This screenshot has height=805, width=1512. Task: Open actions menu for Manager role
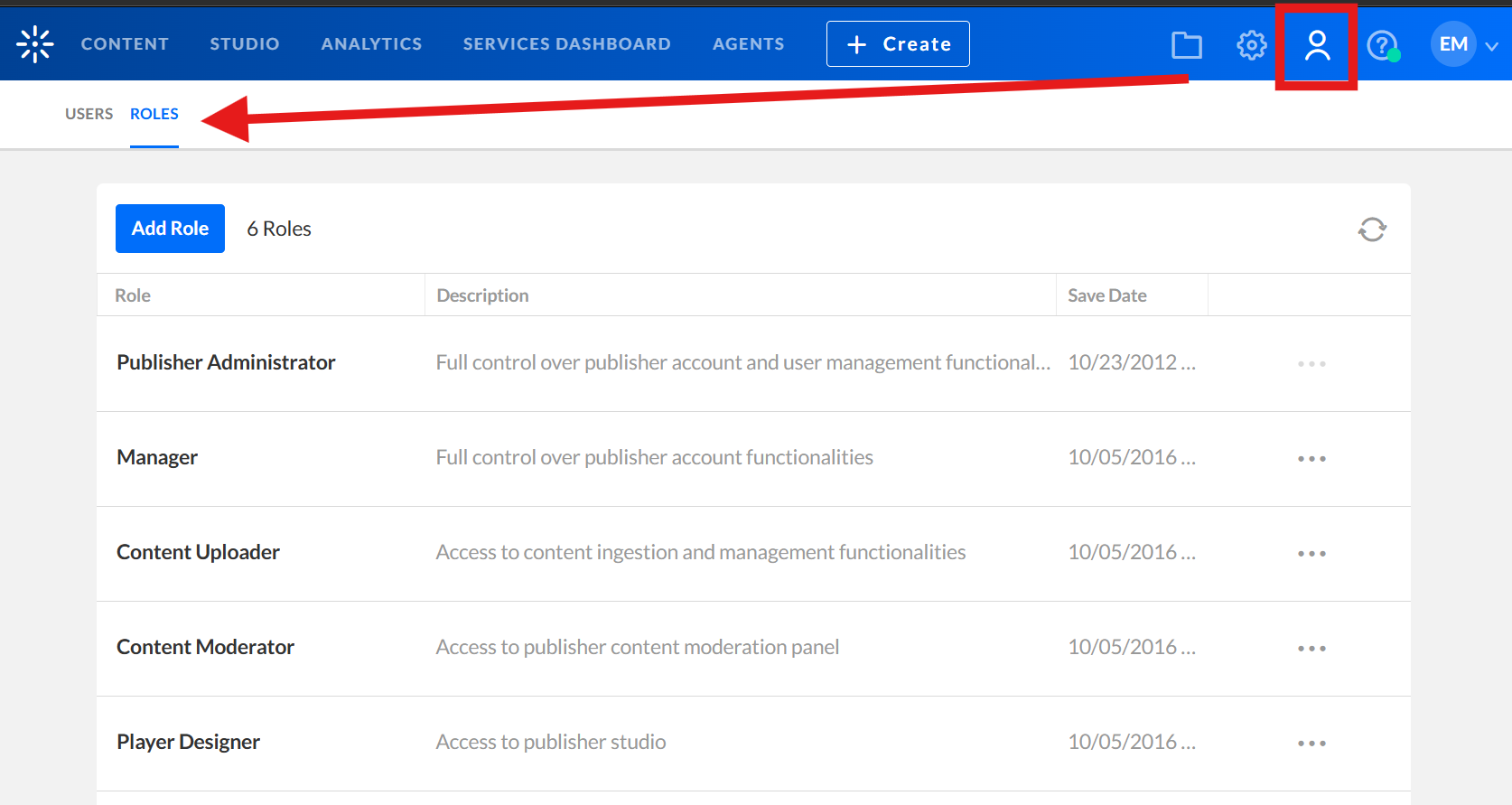point(1311,459)
